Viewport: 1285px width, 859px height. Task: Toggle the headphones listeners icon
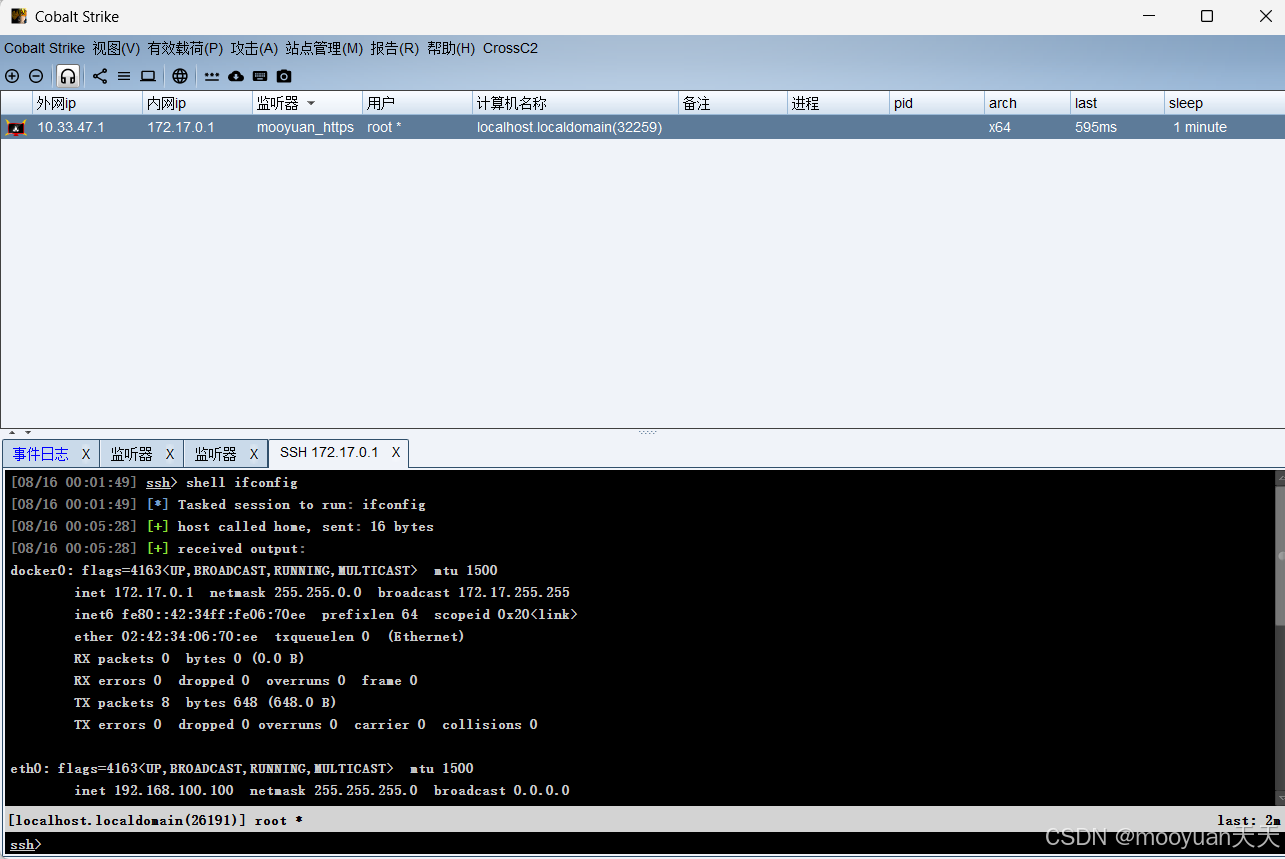(68, 76)
